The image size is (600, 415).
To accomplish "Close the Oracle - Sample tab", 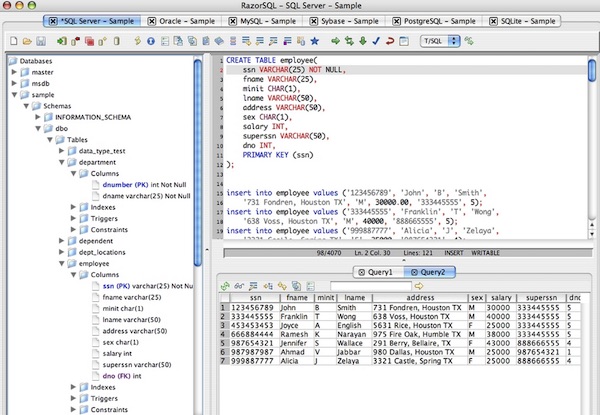I will (x=153, y=20).
